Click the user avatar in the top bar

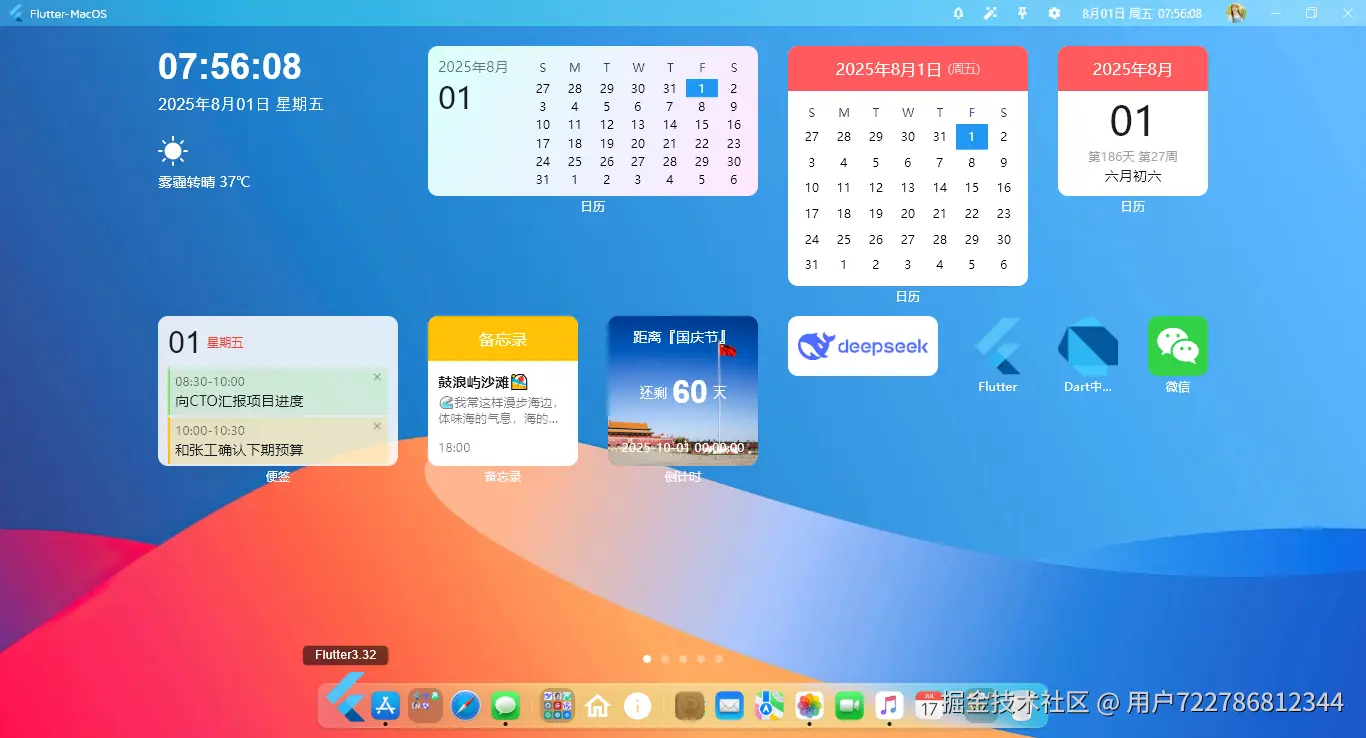[x=1235, y=13]
